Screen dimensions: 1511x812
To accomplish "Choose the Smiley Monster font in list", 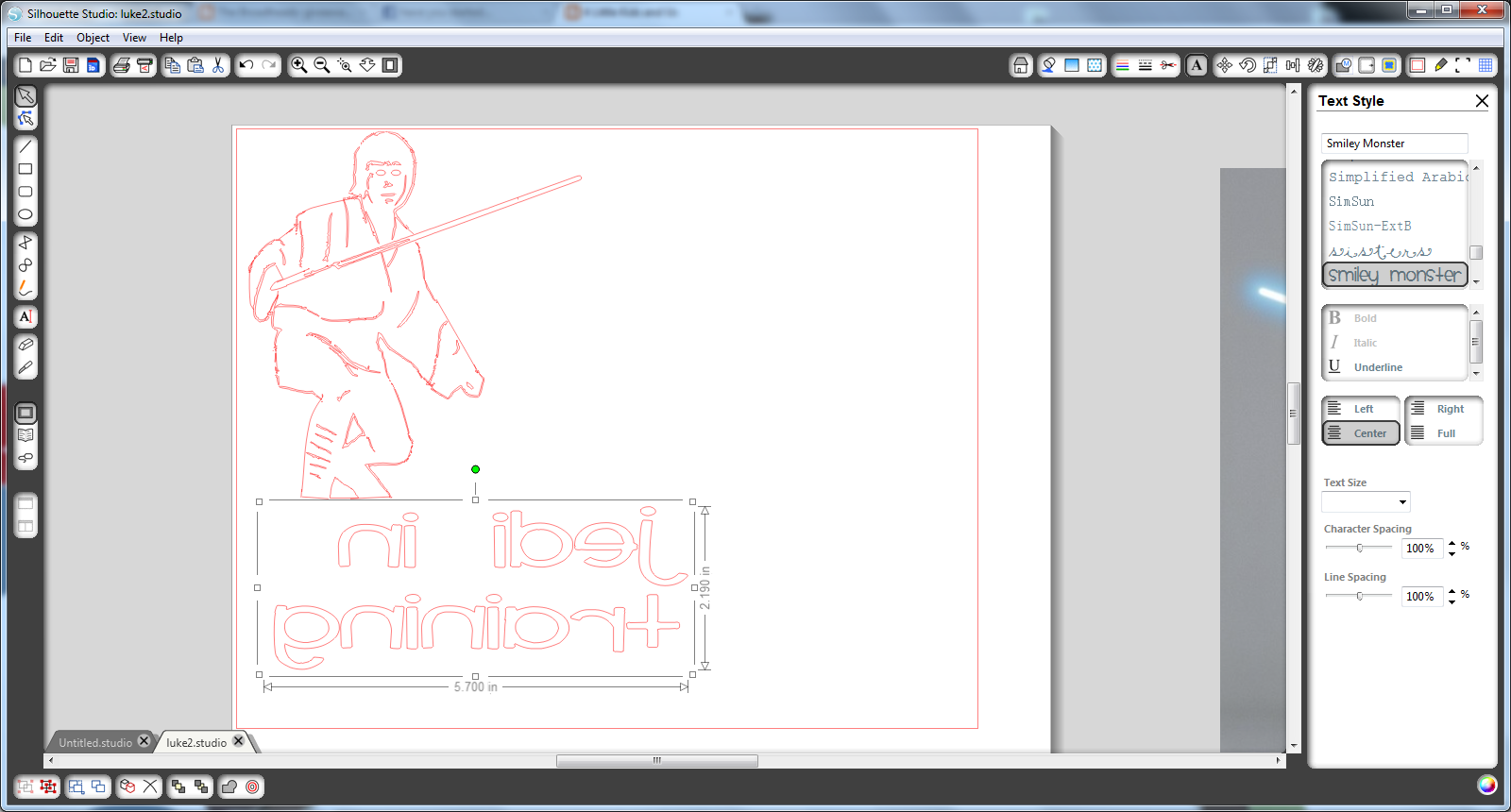I will pos(1395,275).
